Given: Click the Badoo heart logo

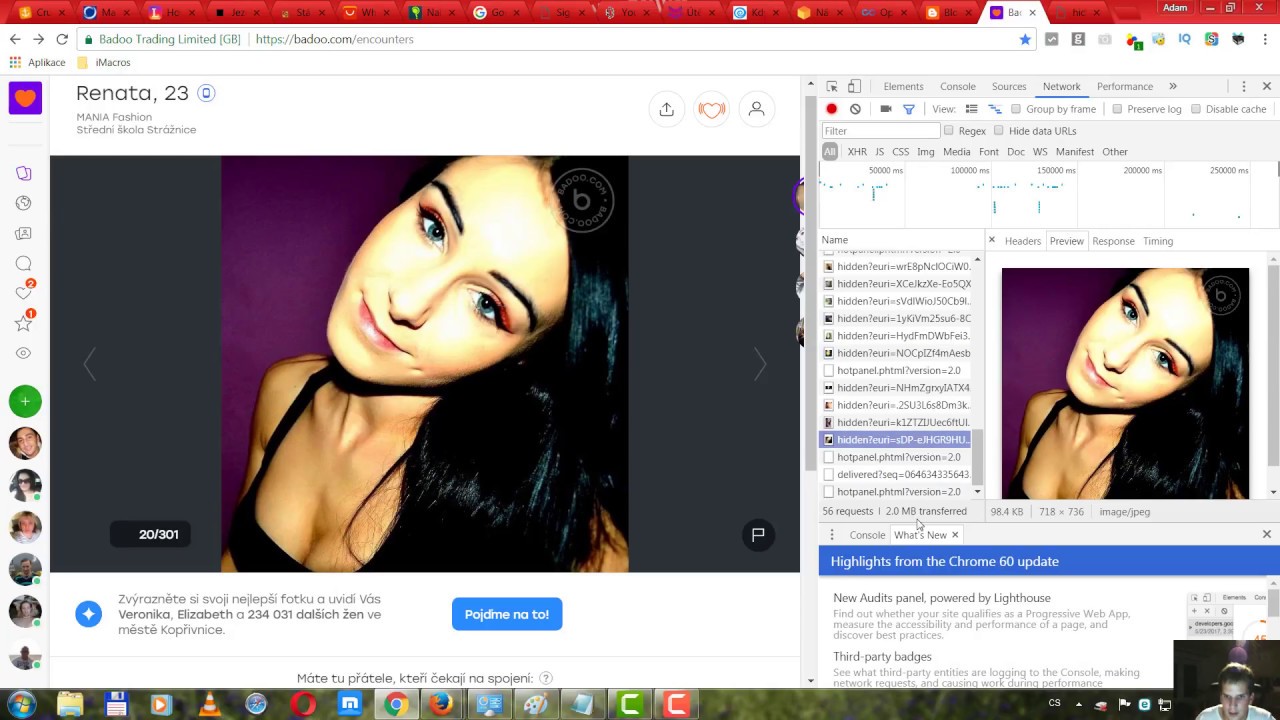Looking at the screenshot, I should click(25, 98).
